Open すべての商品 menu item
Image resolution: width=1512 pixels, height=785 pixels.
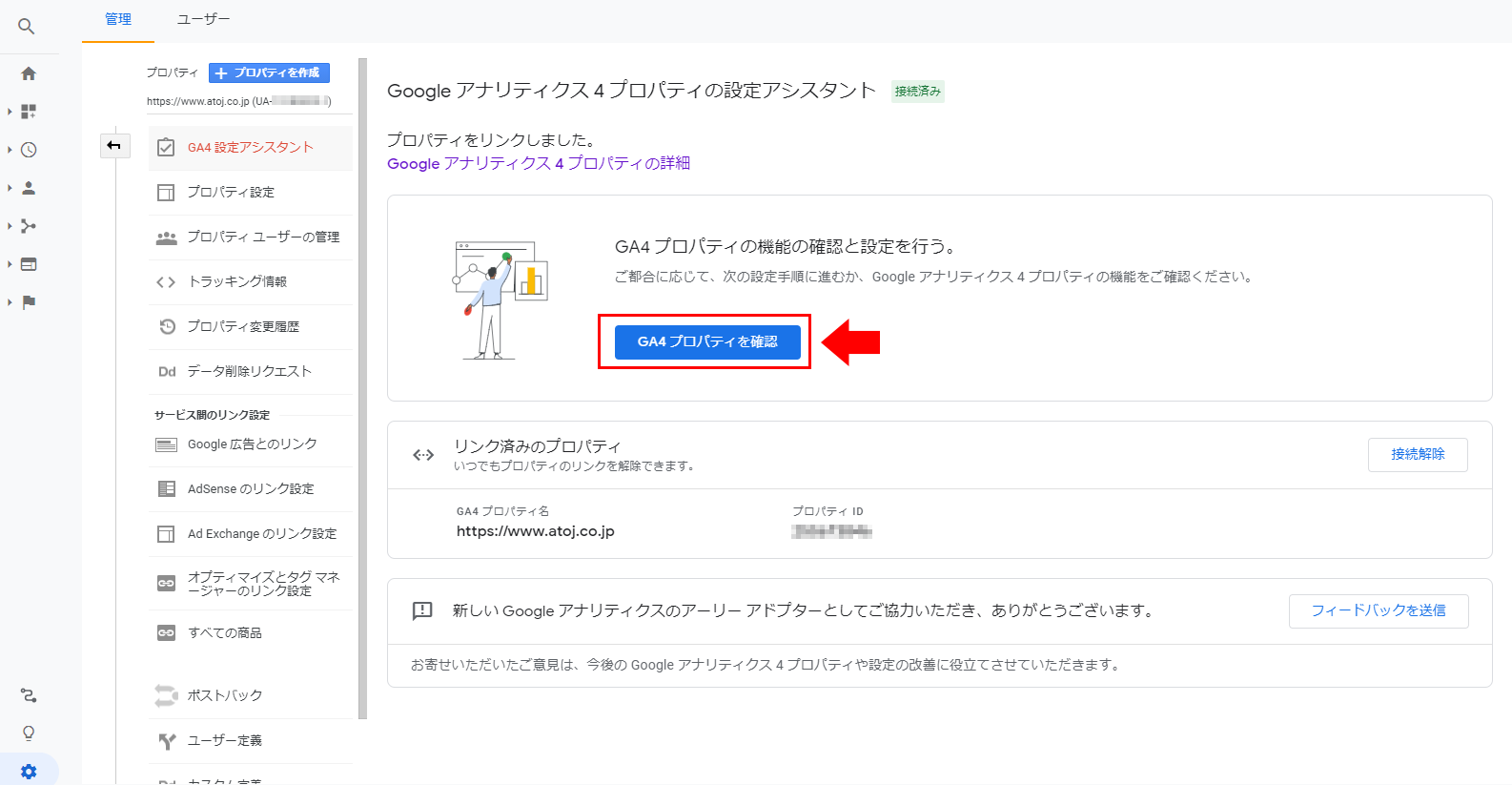(251, 633)
